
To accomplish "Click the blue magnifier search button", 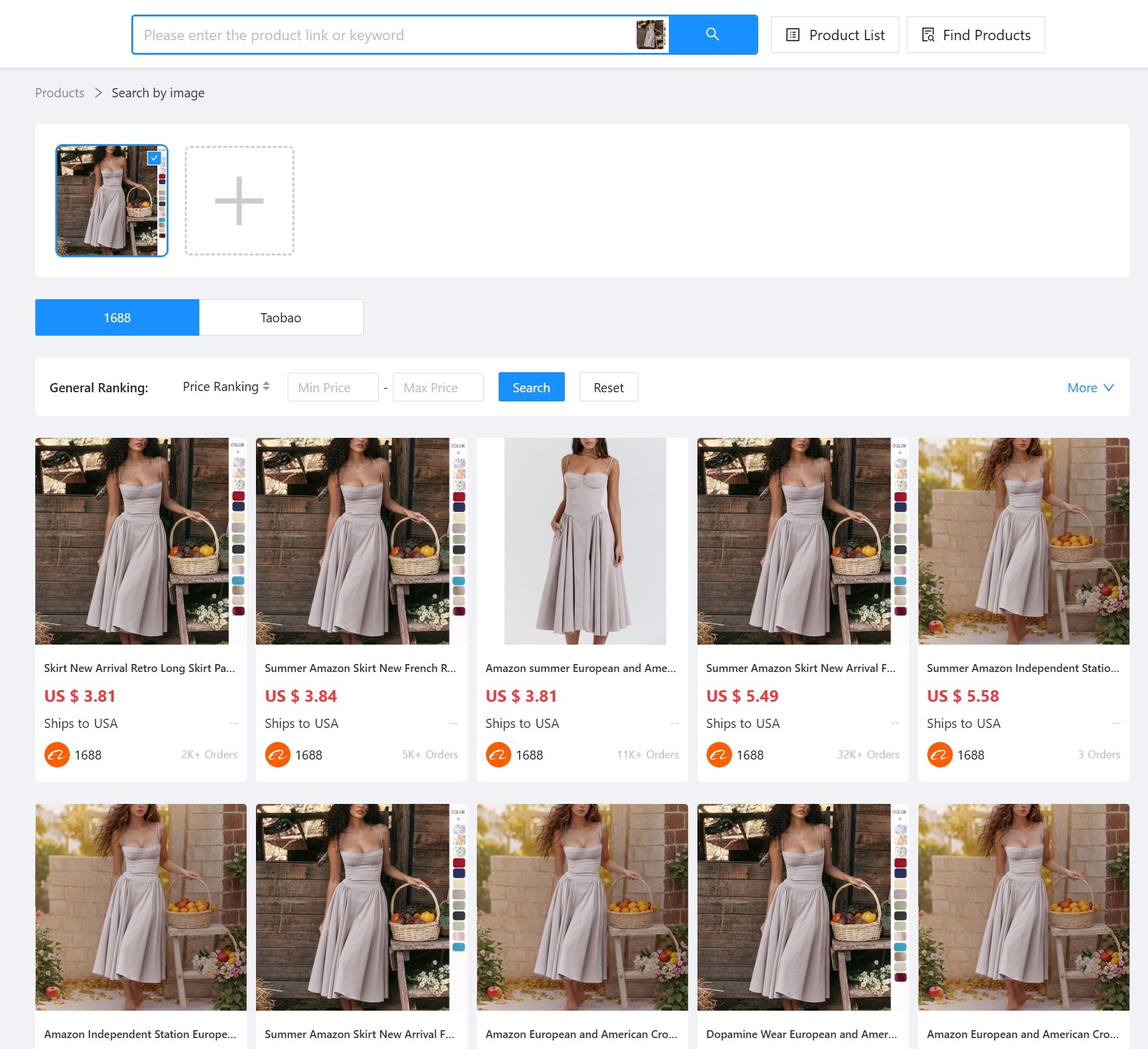I will 713,35.
